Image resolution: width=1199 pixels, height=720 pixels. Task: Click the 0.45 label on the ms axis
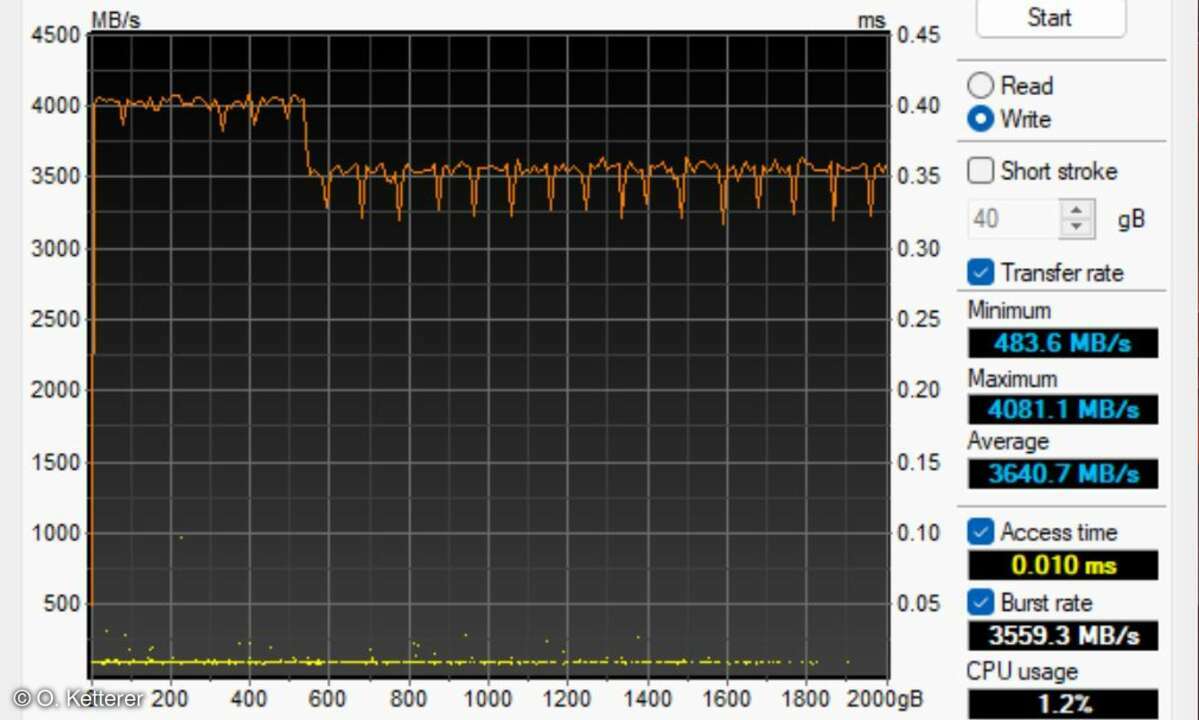click(918, 35)
